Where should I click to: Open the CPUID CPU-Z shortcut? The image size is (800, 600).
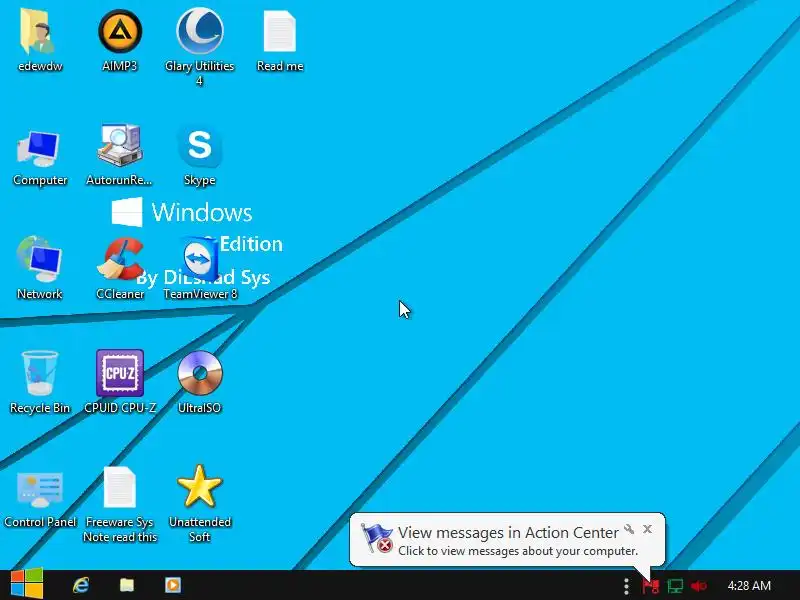pos(119,373)
